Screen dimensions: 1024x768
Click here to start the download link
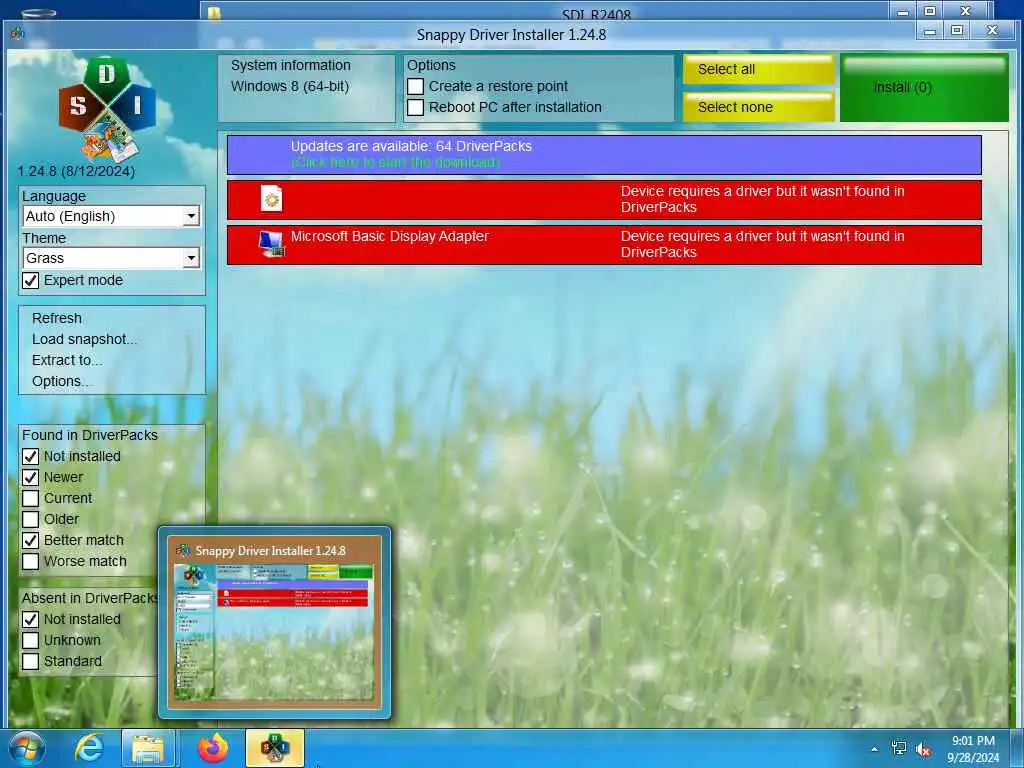395,162
